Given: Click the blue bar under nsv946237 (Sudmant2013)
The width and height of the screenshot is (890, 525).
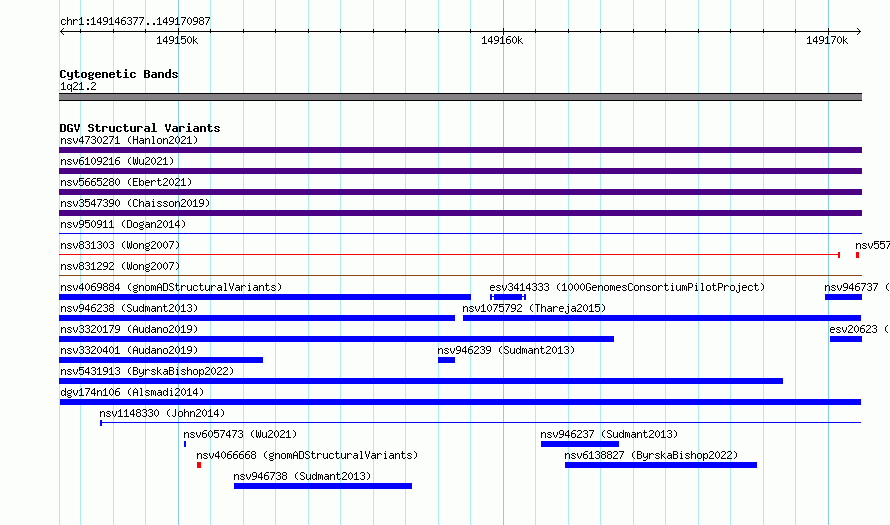Looking at the screenshot, I should [580, 444].
